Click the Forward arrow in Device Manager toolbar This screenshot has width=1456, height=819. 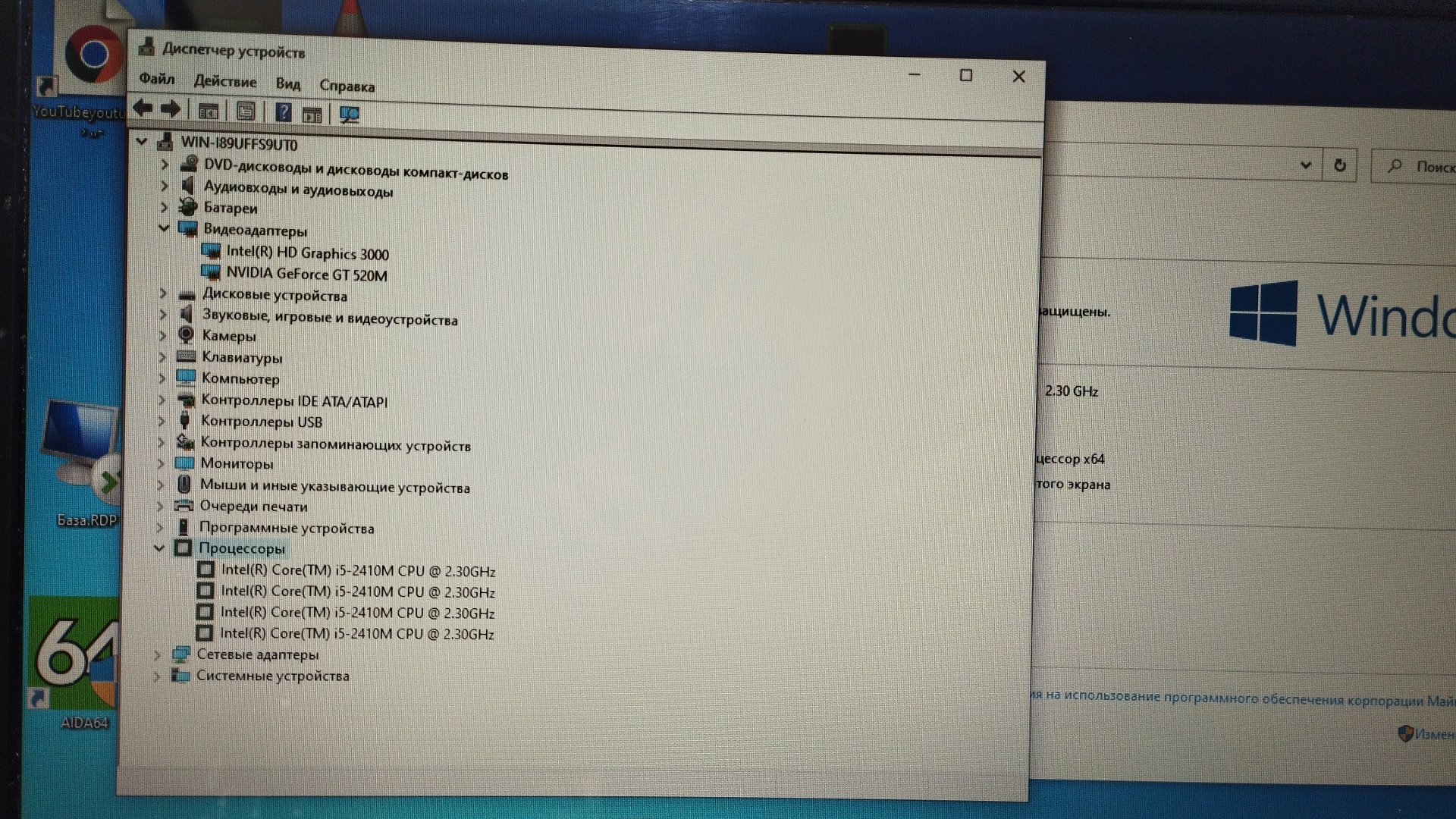click(171, 109)
